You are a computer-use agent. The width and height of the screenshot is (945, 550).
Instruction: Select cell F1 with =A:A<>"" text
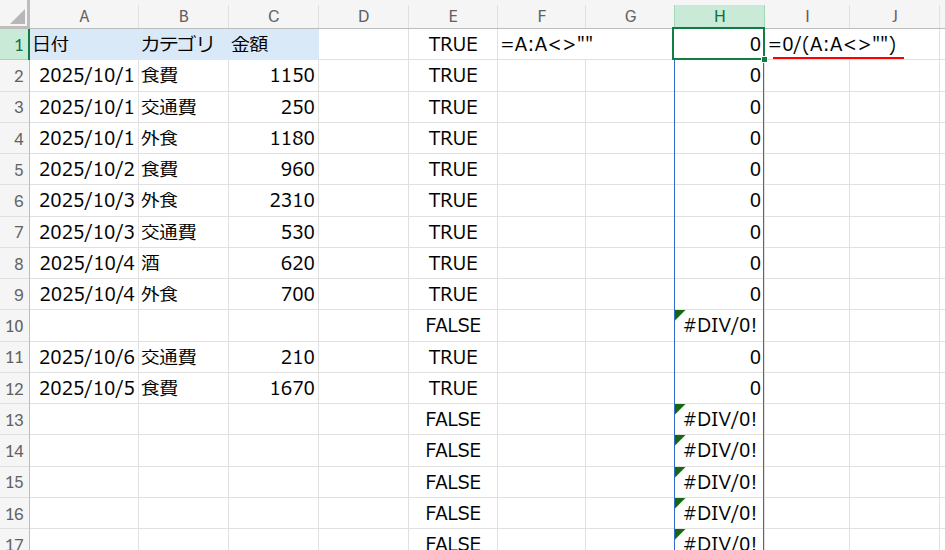click(x=541, y=45)
